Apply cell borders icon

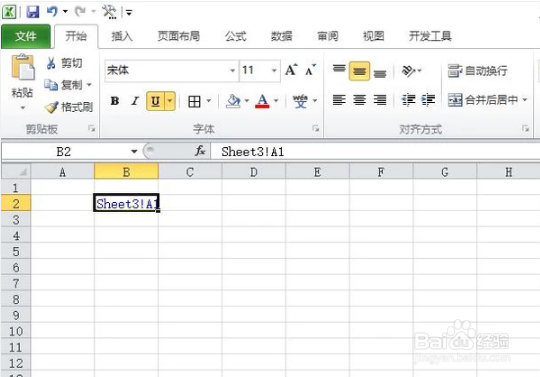[x=195, y=101]
